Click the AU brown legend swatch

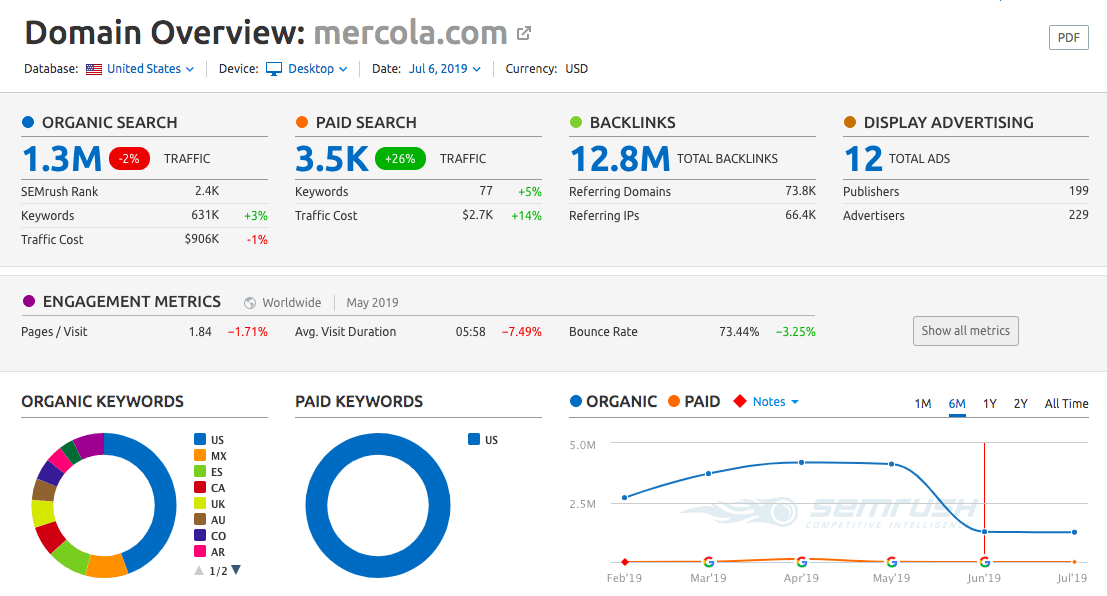point(200,520)
